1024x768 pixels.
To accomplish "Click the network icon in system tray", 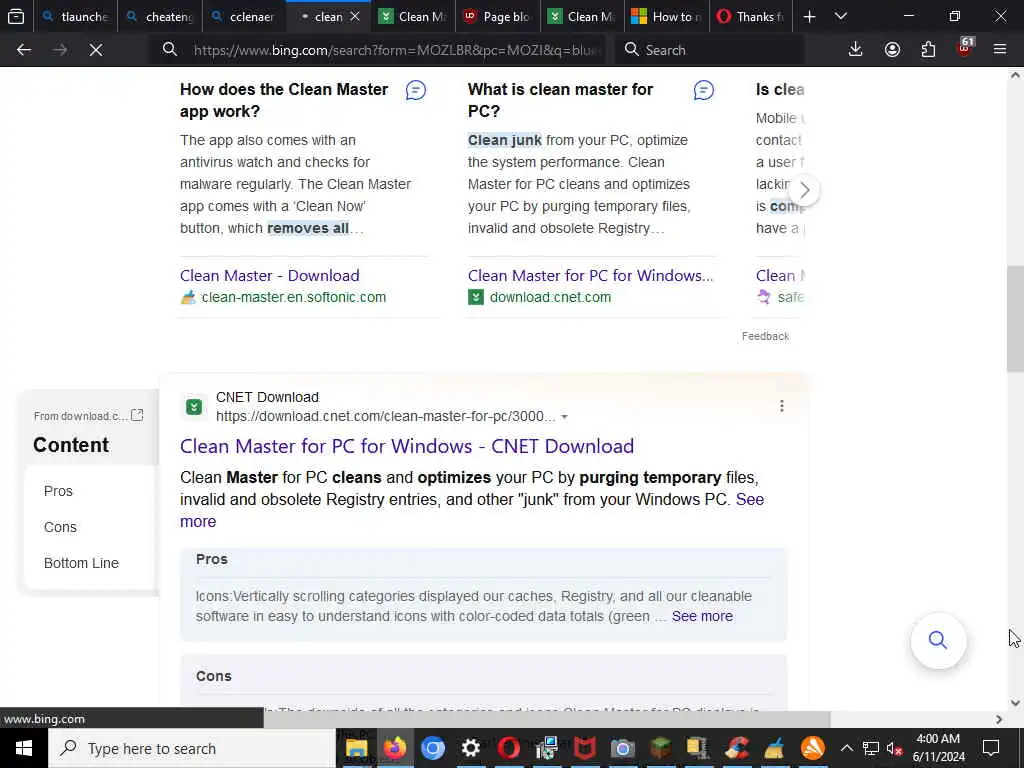I will 871,748.
